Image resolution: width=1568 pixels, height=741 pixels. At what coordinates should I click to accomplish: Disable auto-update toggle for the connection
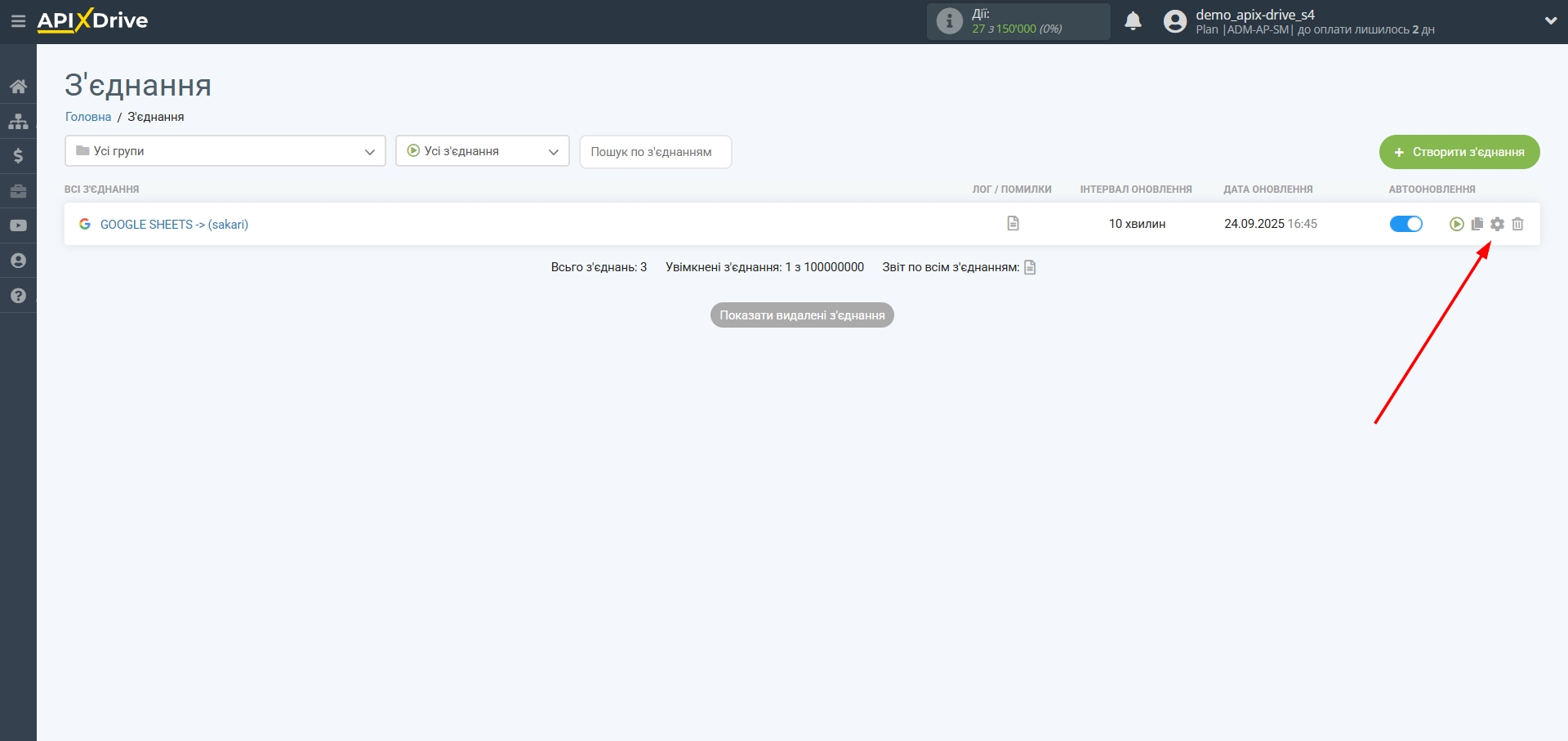tap(1405, 224)
